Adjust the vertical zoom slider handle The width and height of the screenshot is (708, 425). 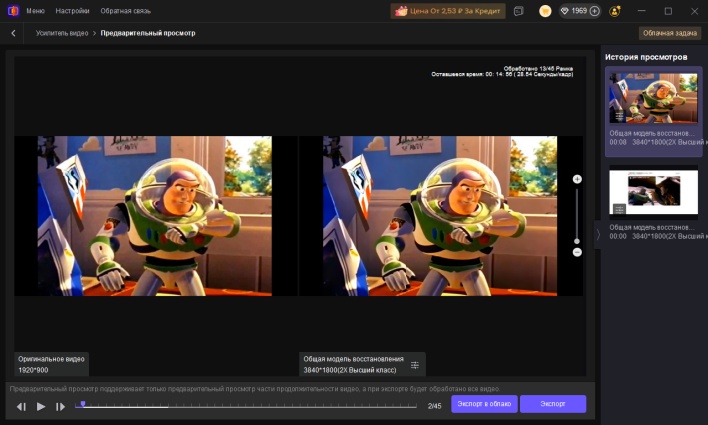577,241
